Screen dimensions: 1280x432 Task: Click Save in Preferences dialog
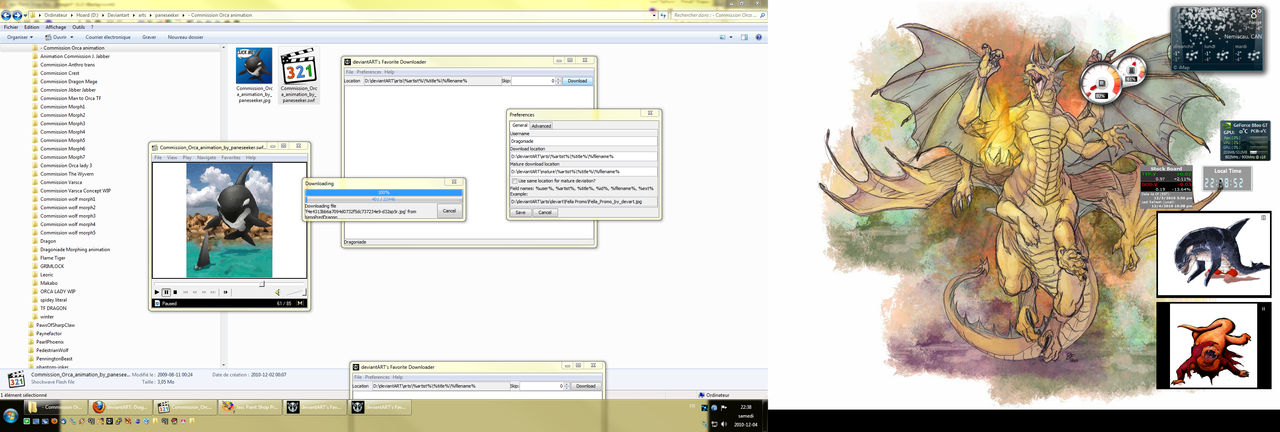520,212
